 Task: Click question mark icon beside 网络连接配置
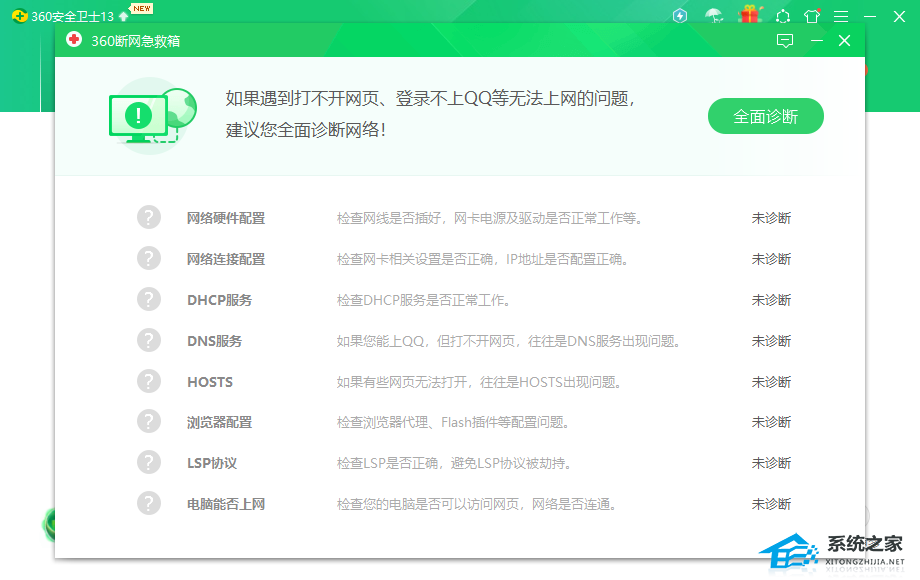point(149,258)
